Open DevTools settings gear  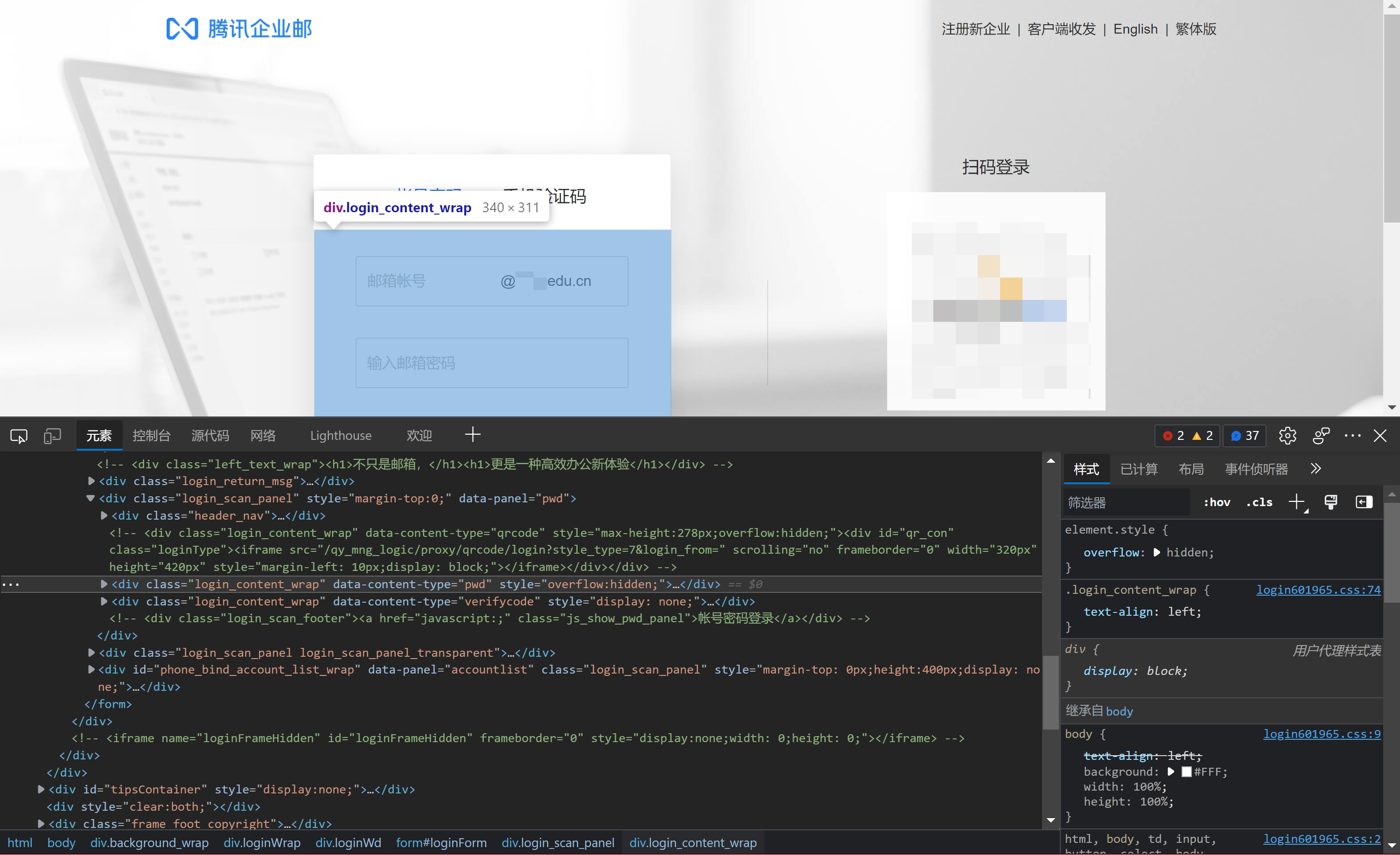click(x=1287, y=436)
